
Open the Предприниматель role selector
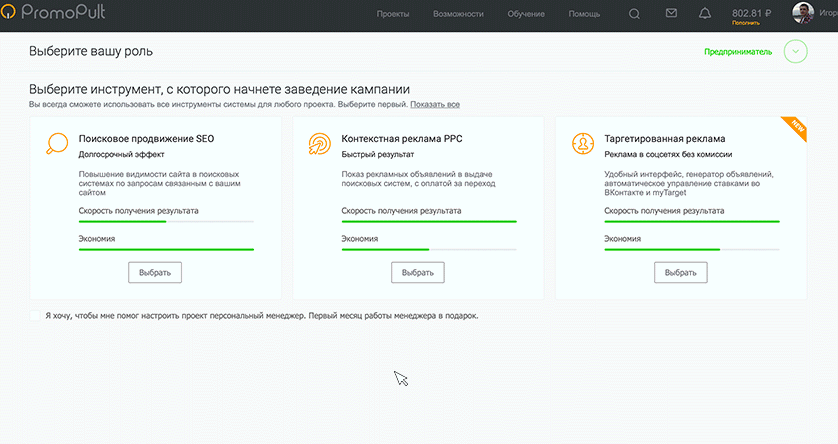pos(737,52)
